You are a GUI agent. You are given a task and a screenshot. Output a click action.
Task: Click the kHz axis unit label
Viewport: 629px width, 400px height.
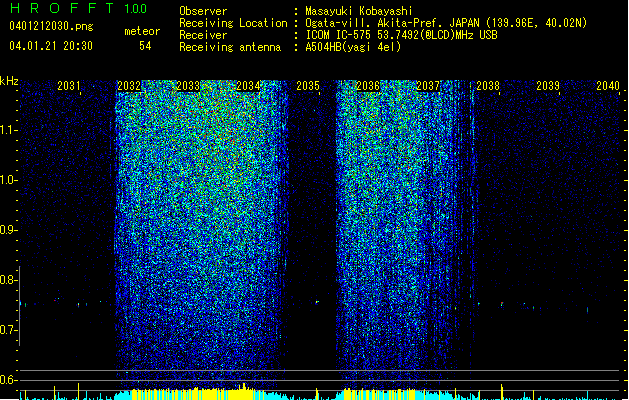coord(9,81)
